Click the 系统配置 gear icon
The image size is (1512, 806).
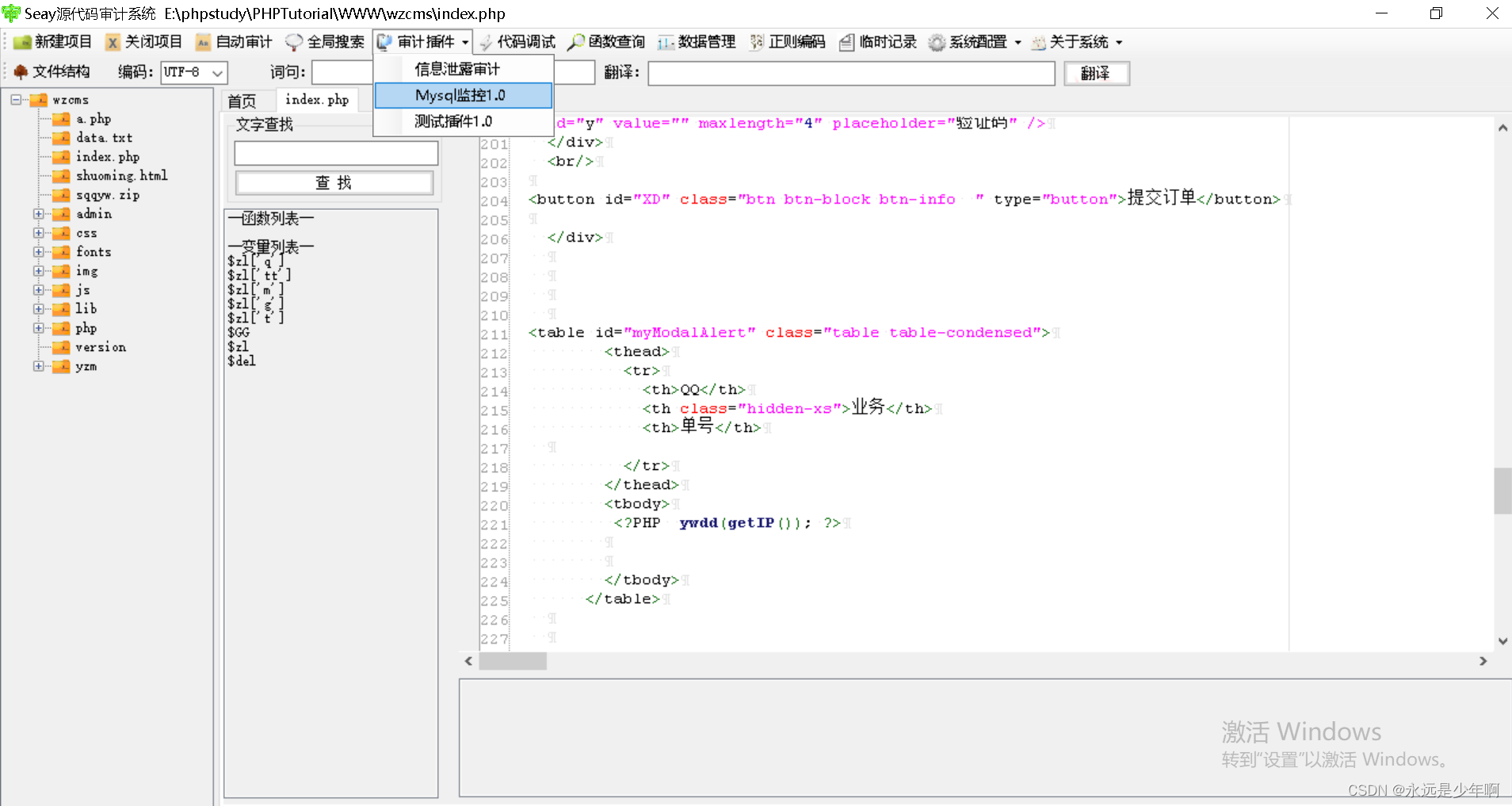coord(937,42)
